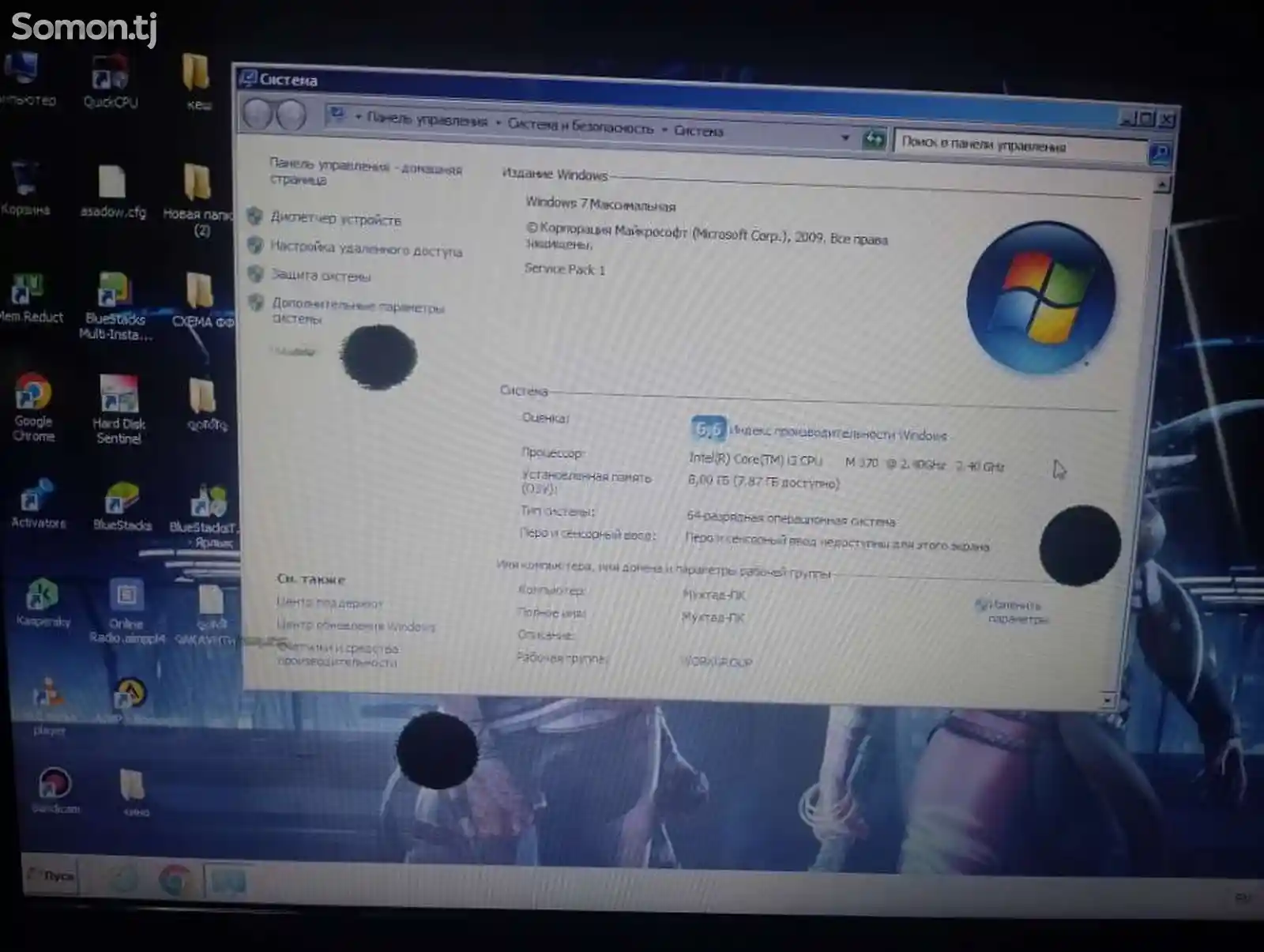Open Центр обновления Windows link
1264x952 pixels.
pyautogui.click(x=355, y=626)
